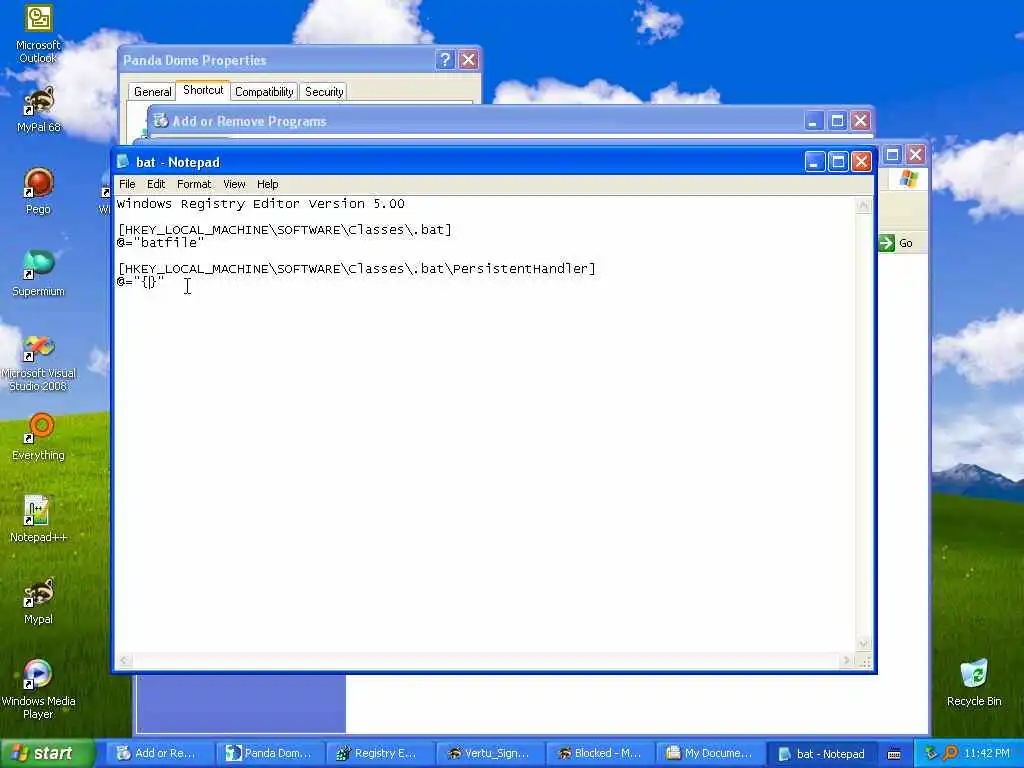Open Security tab in Panda Dome Properties

324,92
